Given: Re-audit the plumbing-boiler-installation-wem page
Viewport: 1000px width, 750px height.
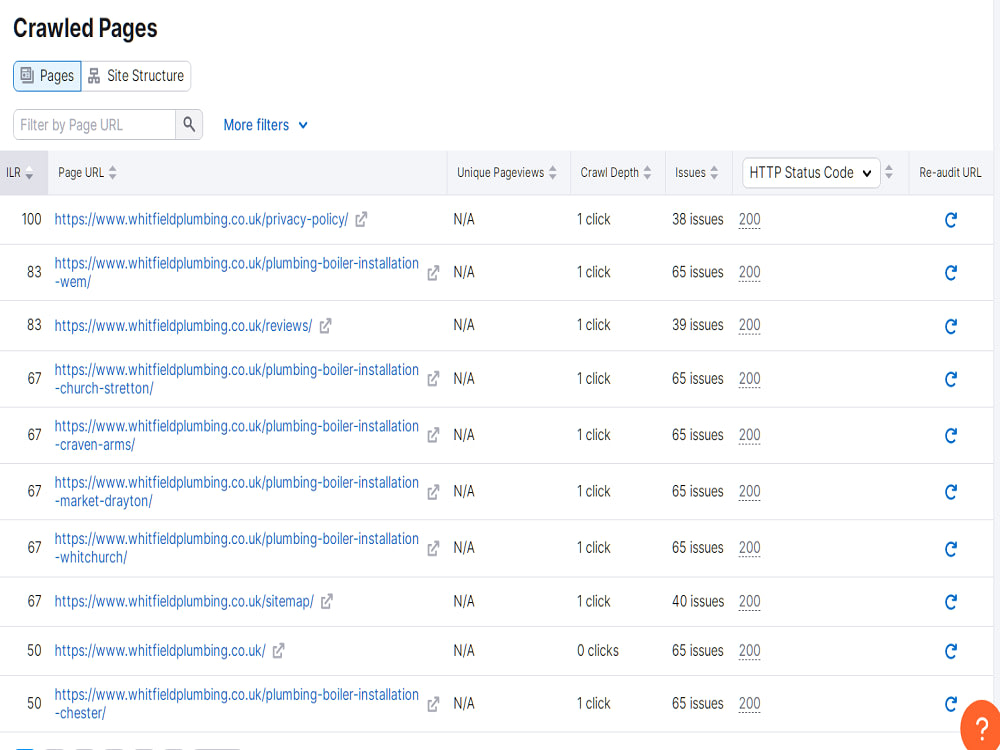Looking at the screenshot, I should [x=950, y=273].
